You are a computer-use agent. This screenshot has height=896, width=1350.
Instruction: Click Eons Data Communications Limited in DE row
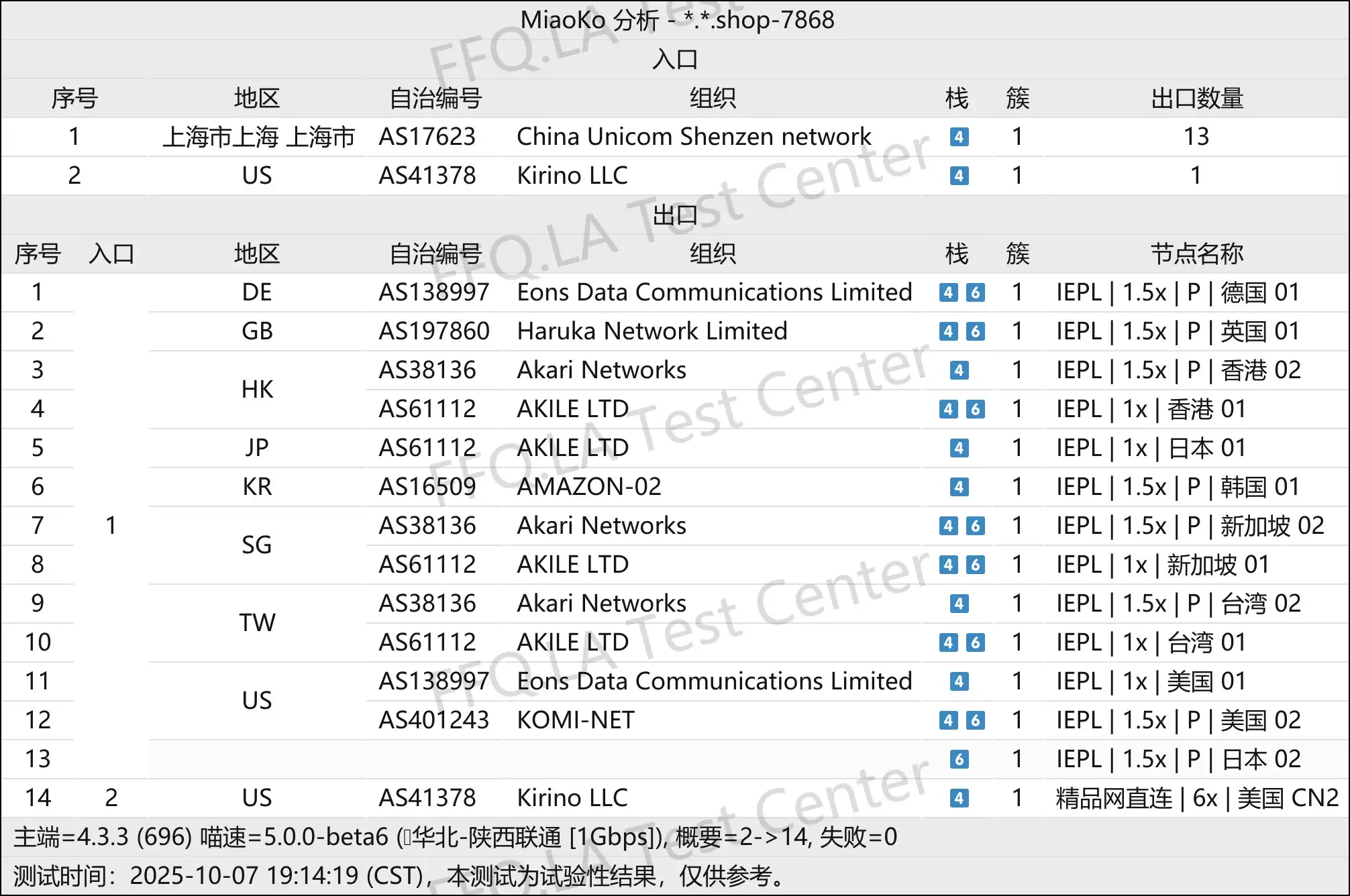point(714,292)
